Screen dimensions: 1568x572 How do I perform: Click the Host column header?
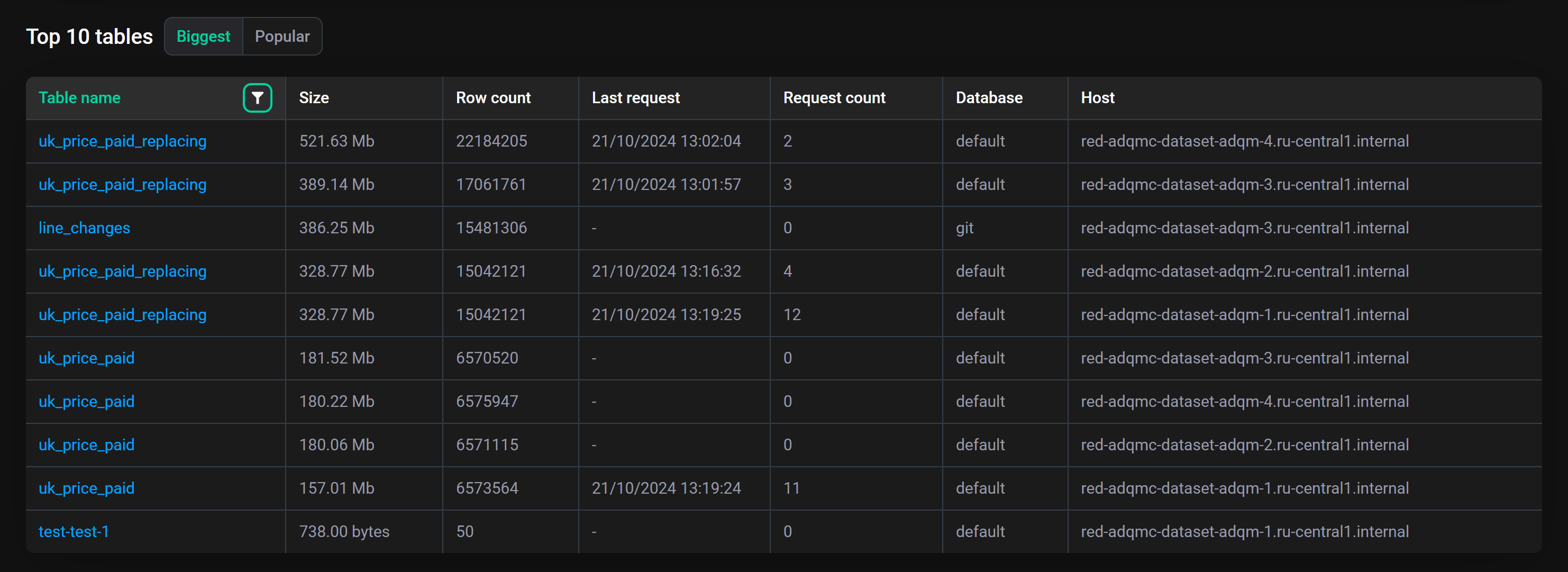click(1098, 97)
